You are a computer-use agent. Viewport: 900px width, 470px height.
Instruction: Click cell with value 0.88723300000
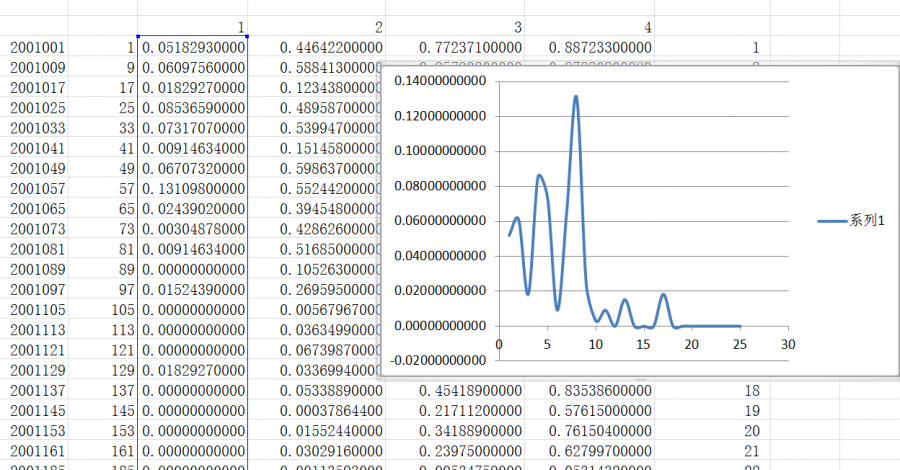(x=589, y=47)
